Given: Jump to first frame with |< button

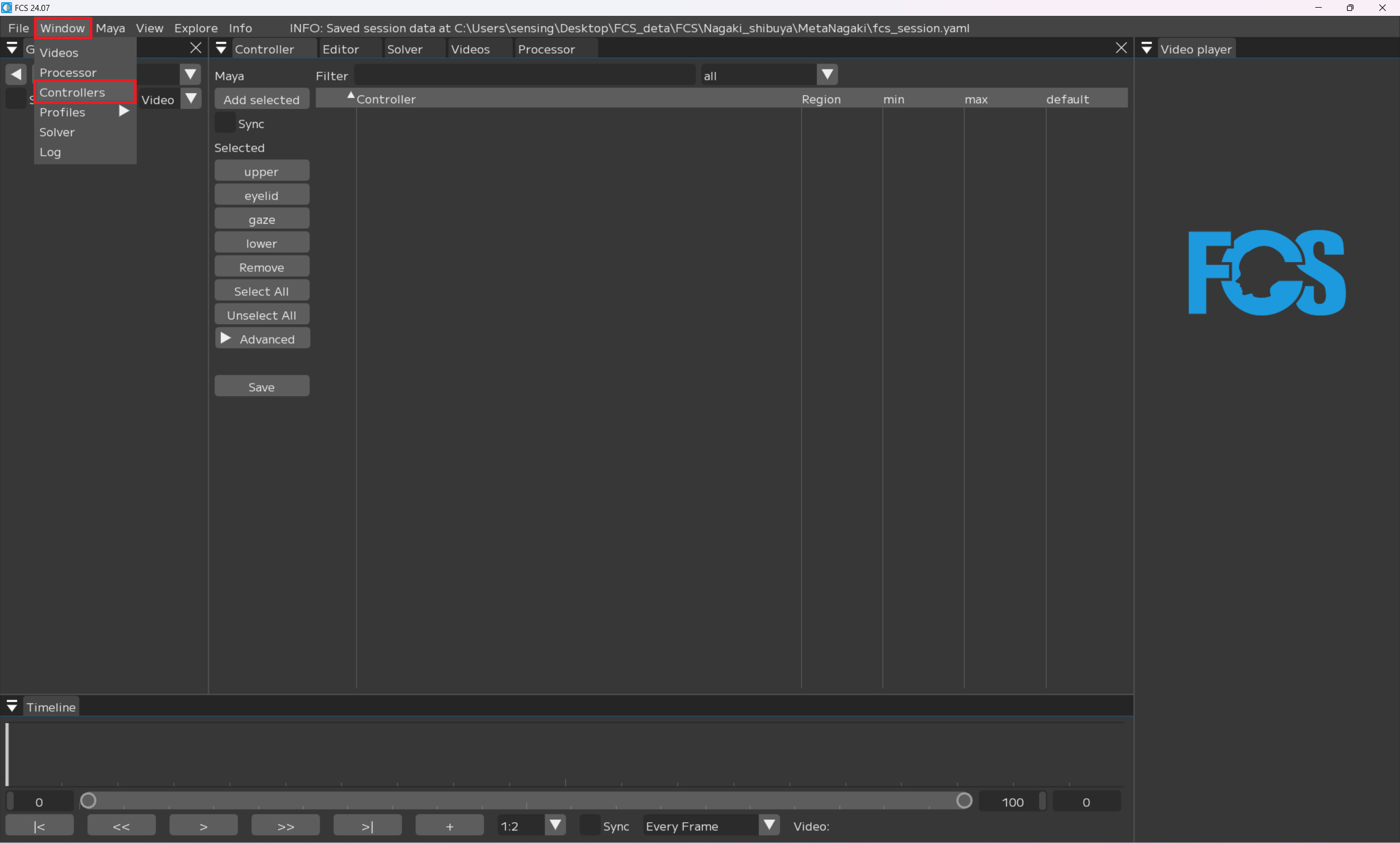Looking at the screenshot, I should click(x=39, y=826).
